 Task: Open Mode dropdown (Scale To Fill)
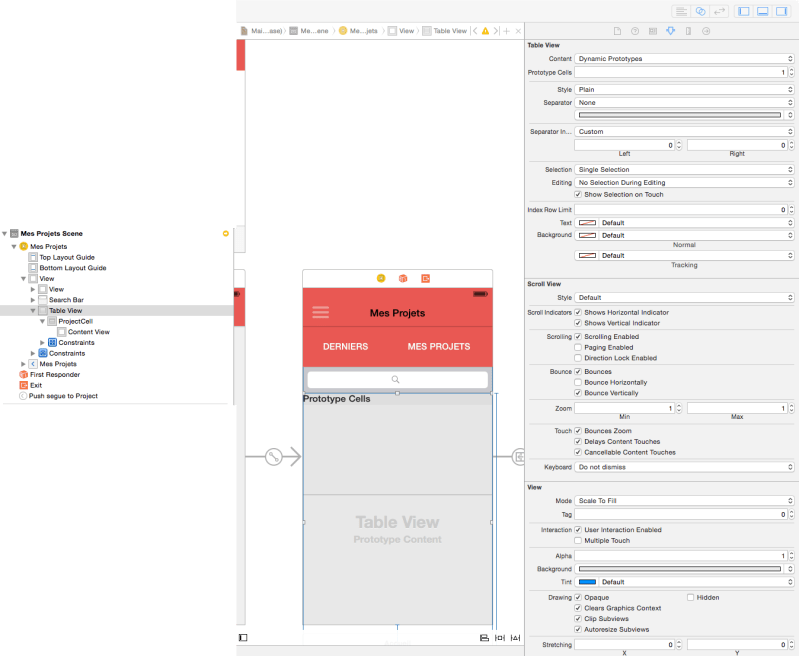[684, 501]
